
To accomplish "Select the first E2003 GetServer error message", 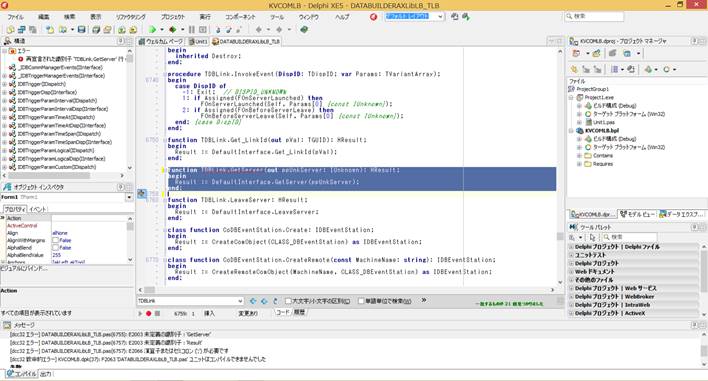I will pyautogui.click(x=110, y=335).
